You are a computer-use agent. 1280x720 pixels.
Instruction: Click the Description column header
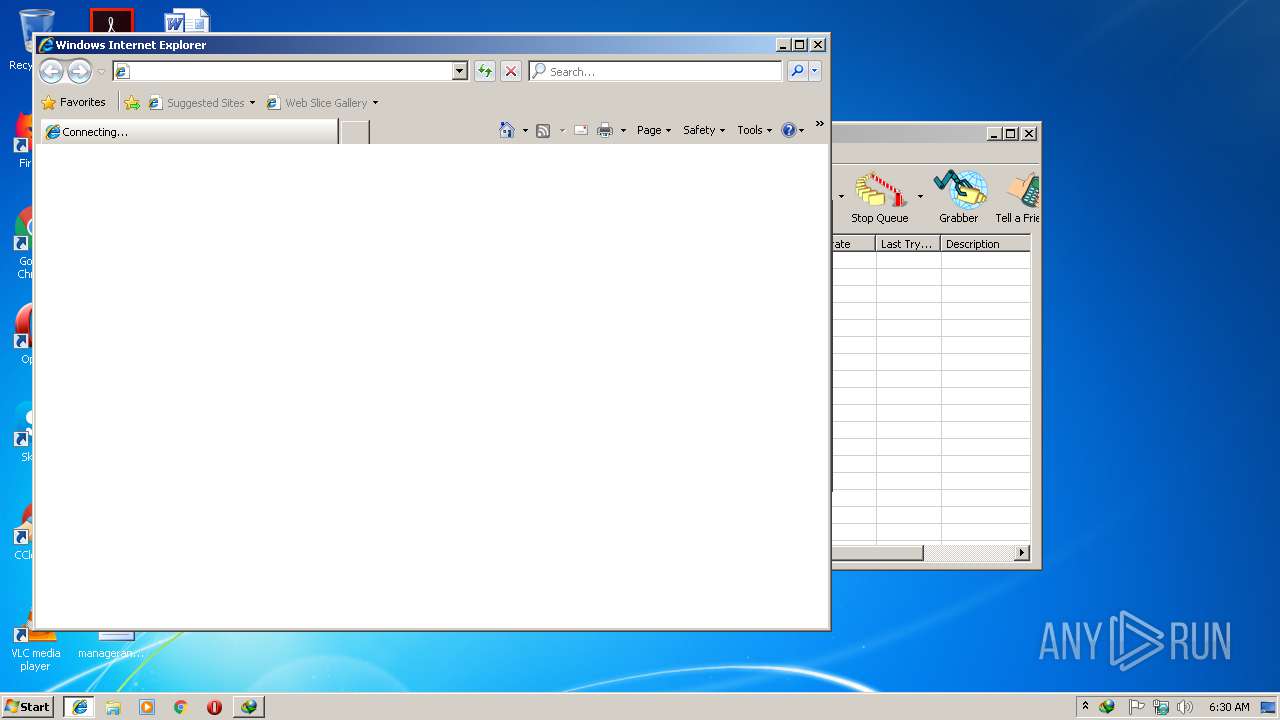pos(985,244)
